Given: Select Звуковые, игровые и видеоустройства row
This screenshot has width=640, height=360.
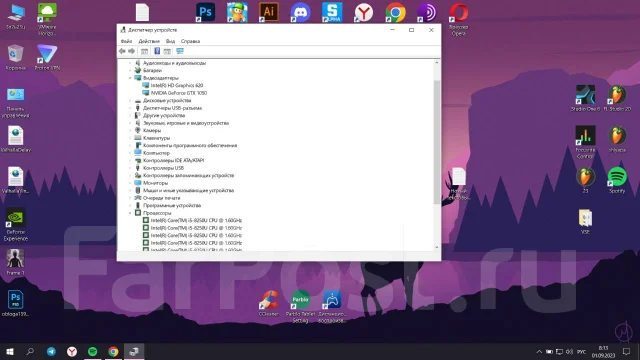Looking at the screenshot, I should click(186, 123).
